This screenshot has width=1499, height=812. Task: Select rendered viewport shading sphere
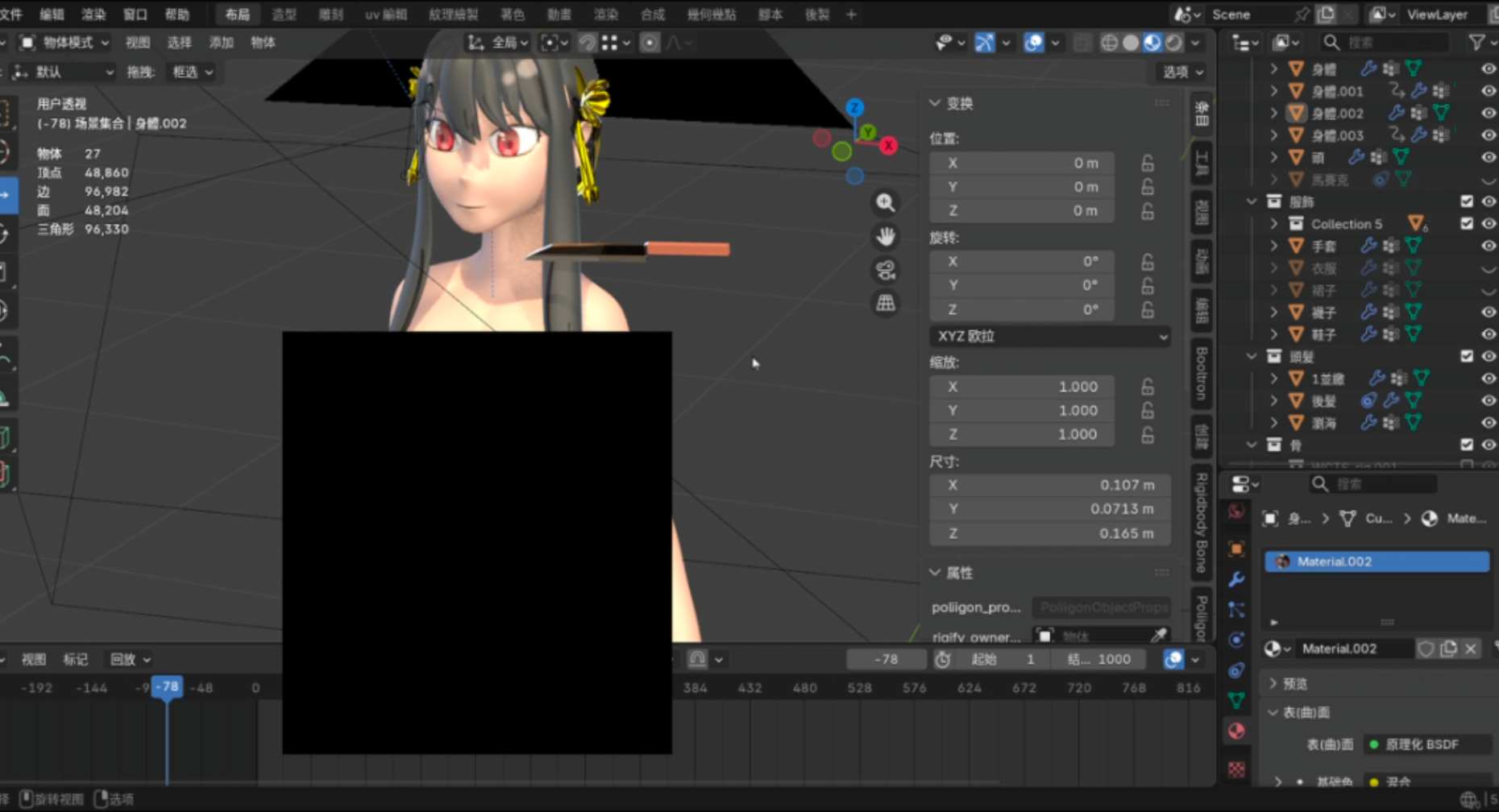coord(1174,43)
